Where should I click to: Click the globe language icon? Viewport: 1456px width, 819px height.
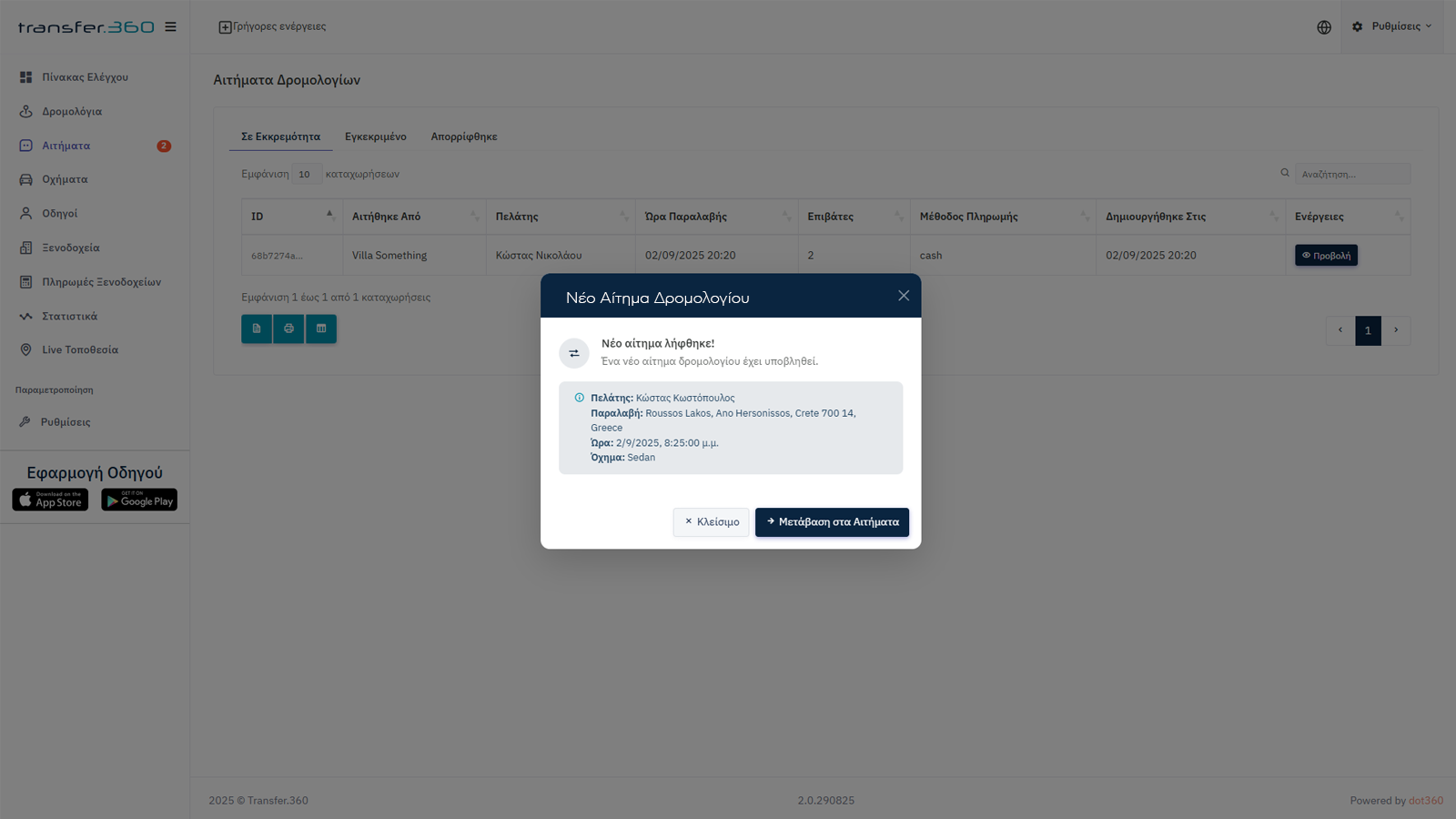[x=1324, y=27]
